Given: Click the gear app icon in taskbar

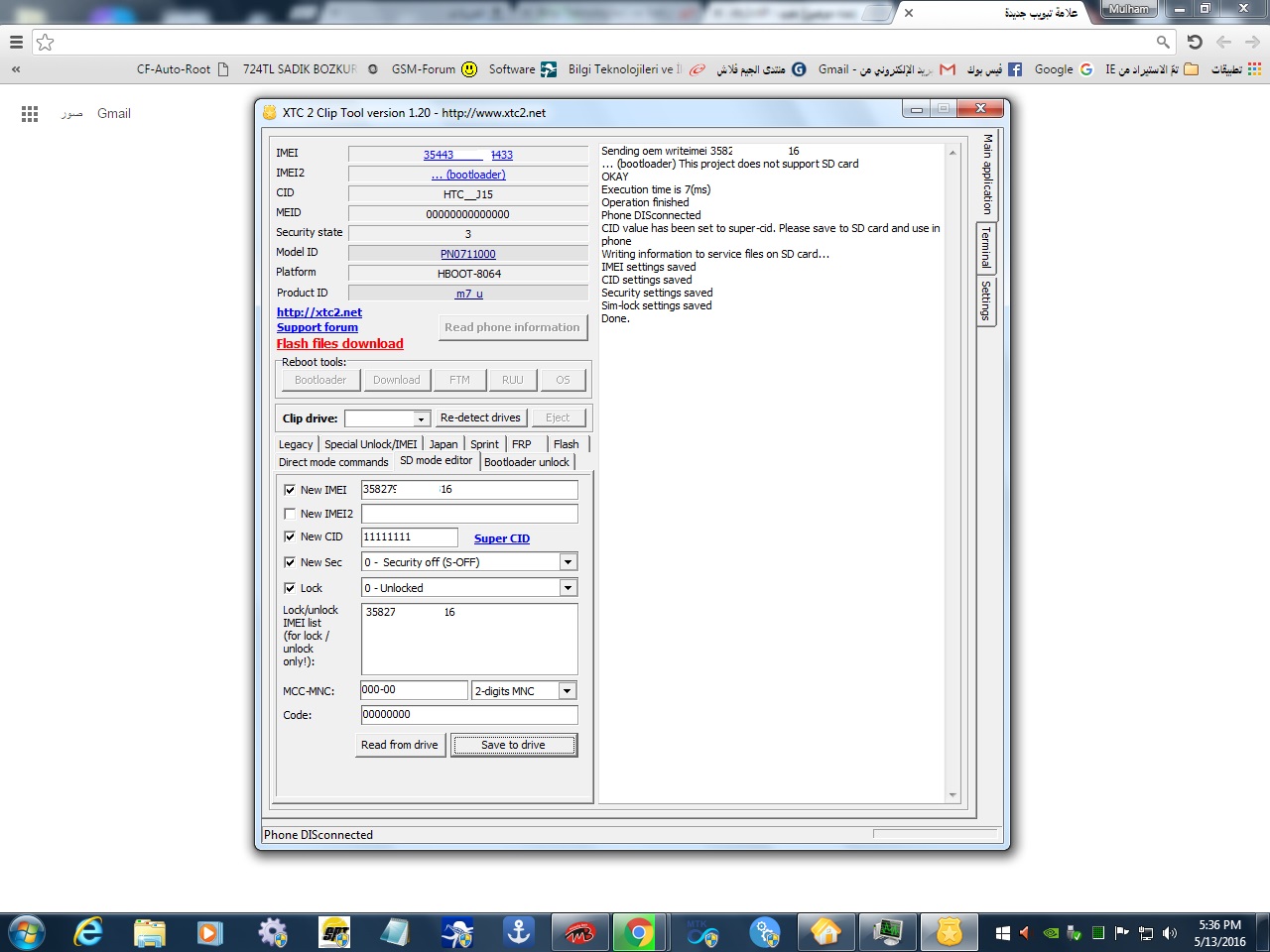Looking at the screenshot, I should (x=272, y=933).
